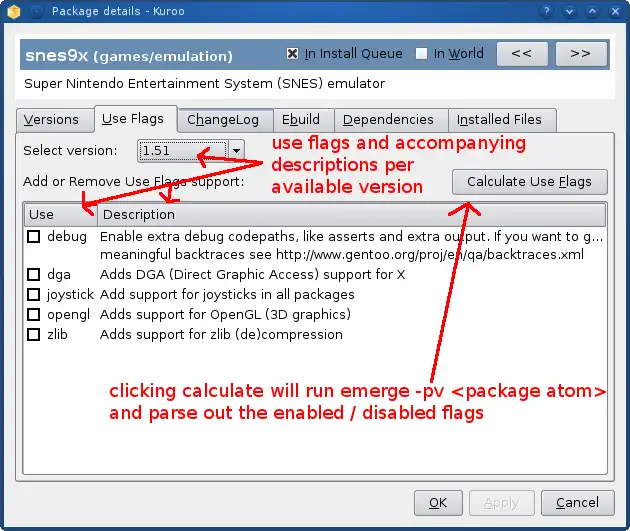
Task: Maximize the Package details window
Action: pyautogui.click(x=592, y=11)
